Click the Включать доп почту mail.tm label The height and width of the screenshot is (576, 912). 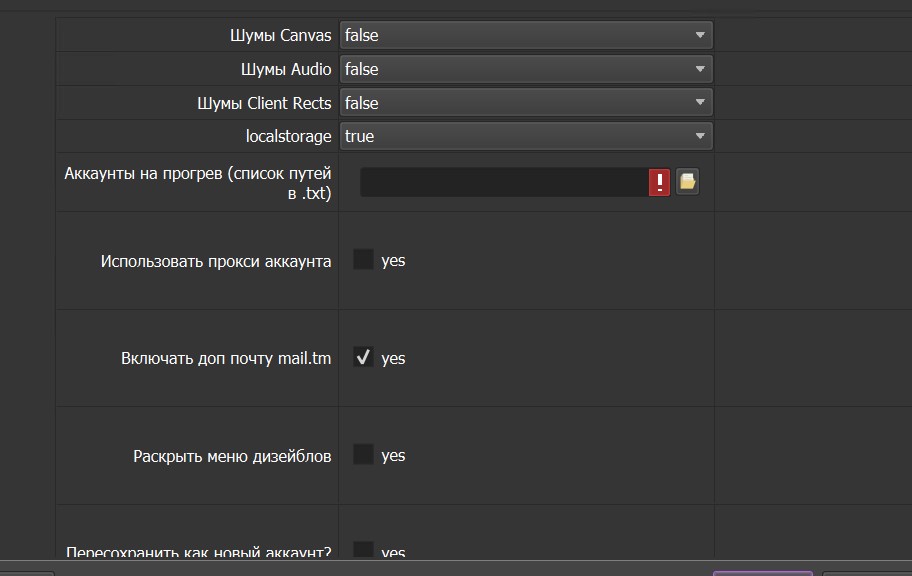(226, 358)
